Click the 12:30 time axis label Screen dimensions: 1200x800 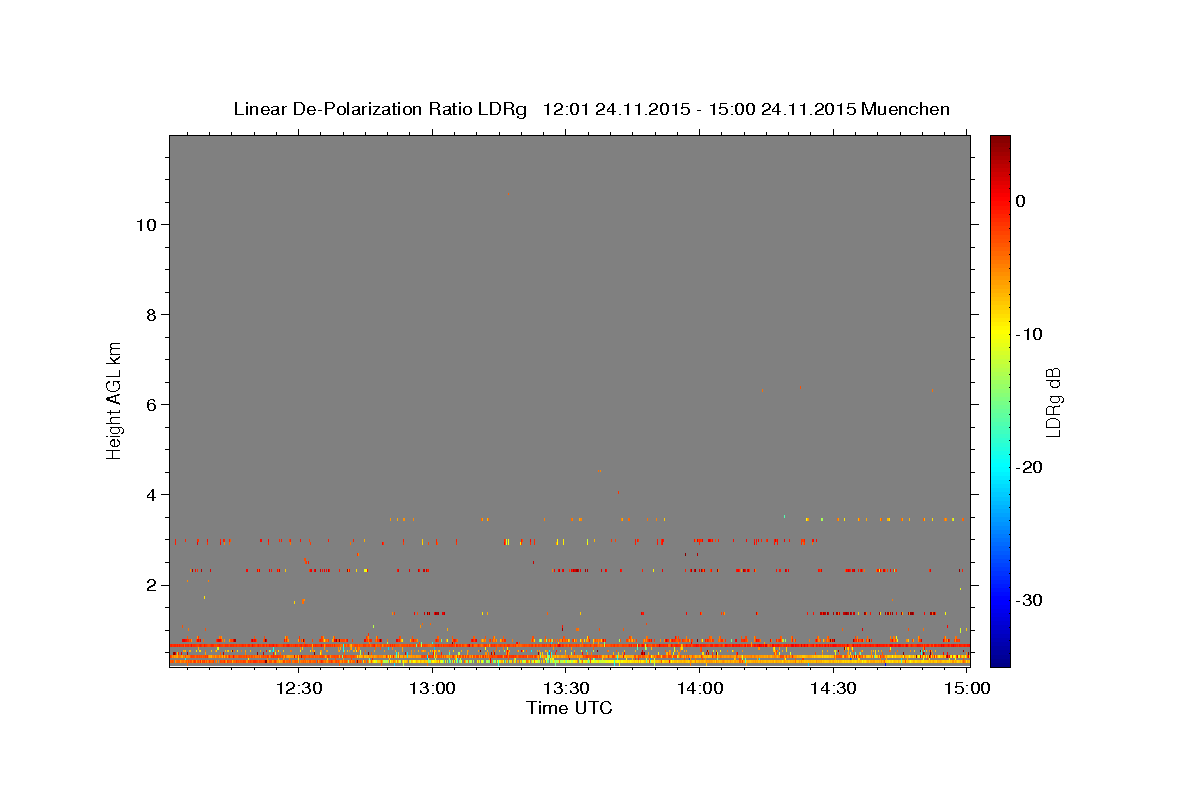(299, 688)
